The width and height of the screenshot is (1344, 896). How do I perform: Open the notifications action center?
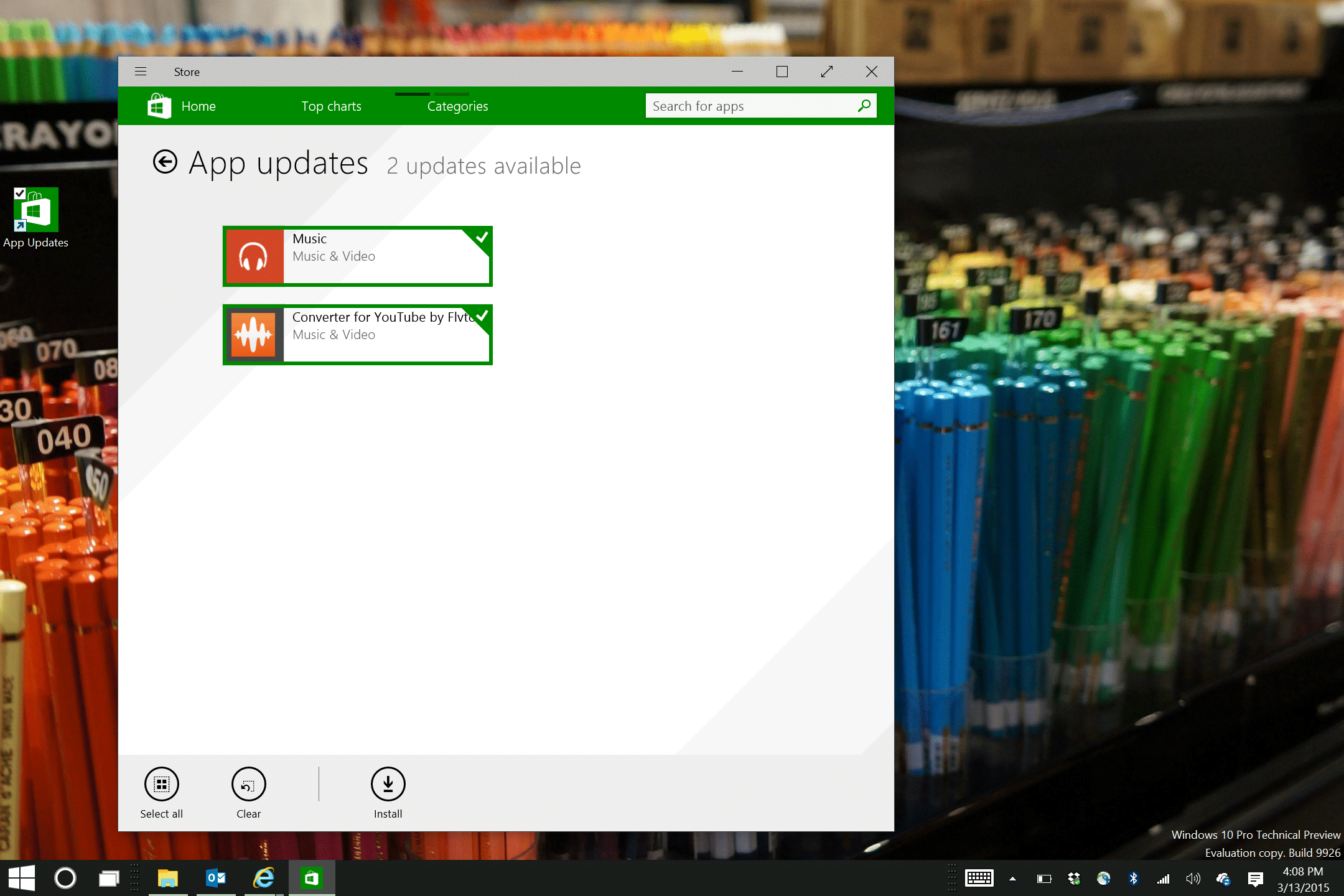(1255, 879)
